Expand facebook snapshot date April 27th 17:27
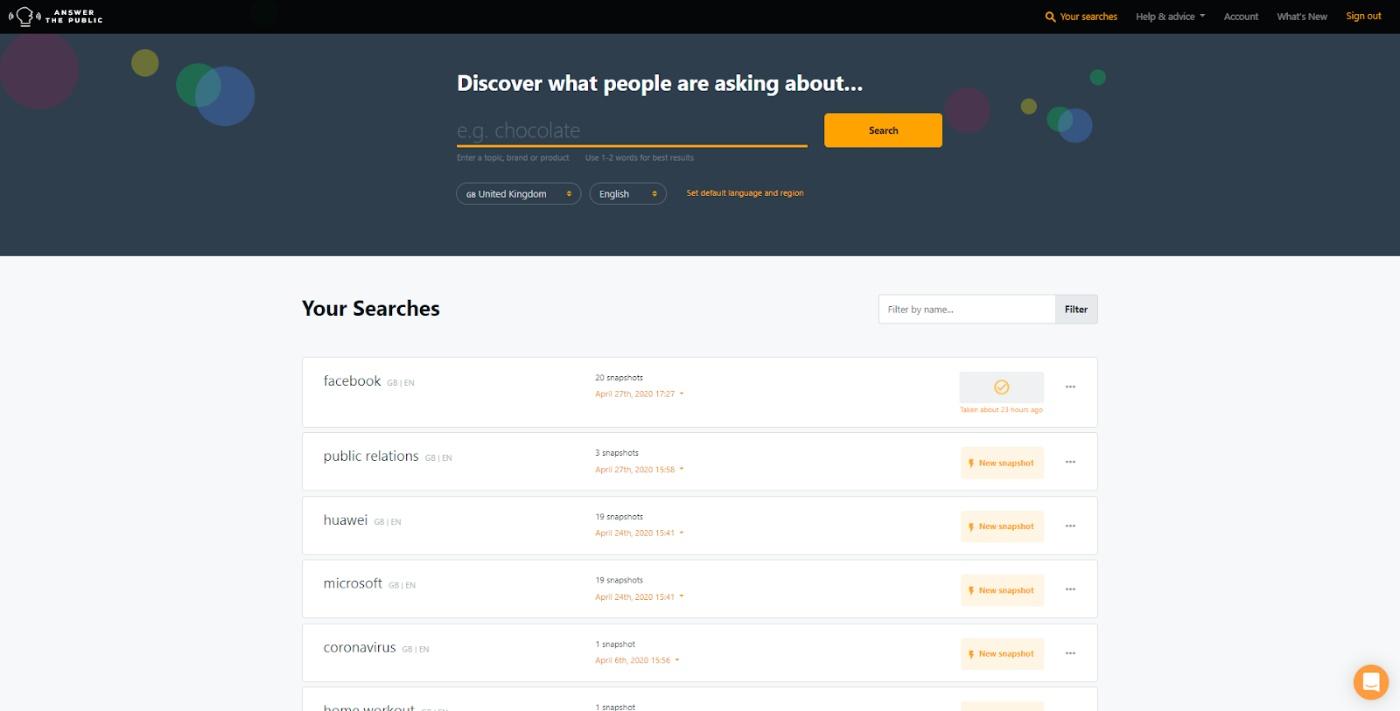 pyautogui.click(x=640, y=394)
